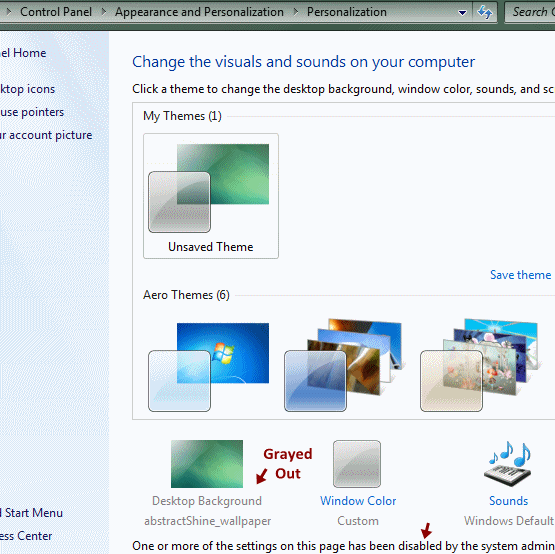
Task: Expand chevron after Appearance and Personalization breadcrumb
Action: [295, 12]
